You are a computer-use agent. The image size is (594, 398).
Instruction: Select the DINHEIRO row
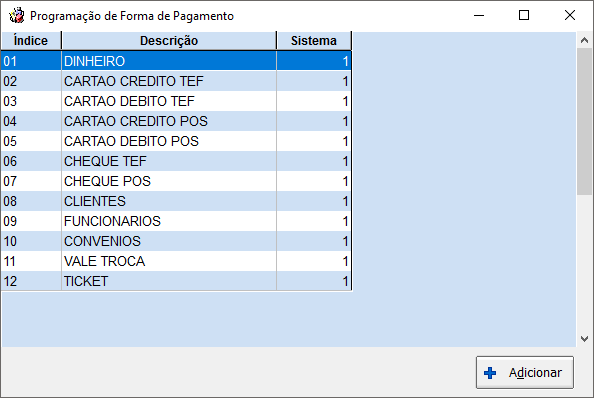pos(176,61)
